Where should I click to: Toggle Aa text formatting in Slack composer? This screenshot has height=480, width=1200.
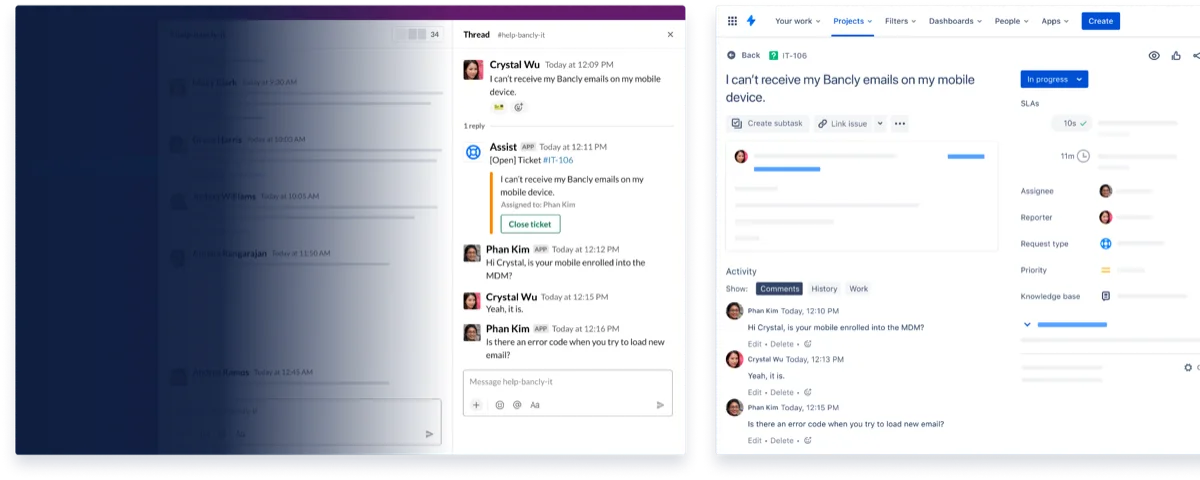pos(535,405)
